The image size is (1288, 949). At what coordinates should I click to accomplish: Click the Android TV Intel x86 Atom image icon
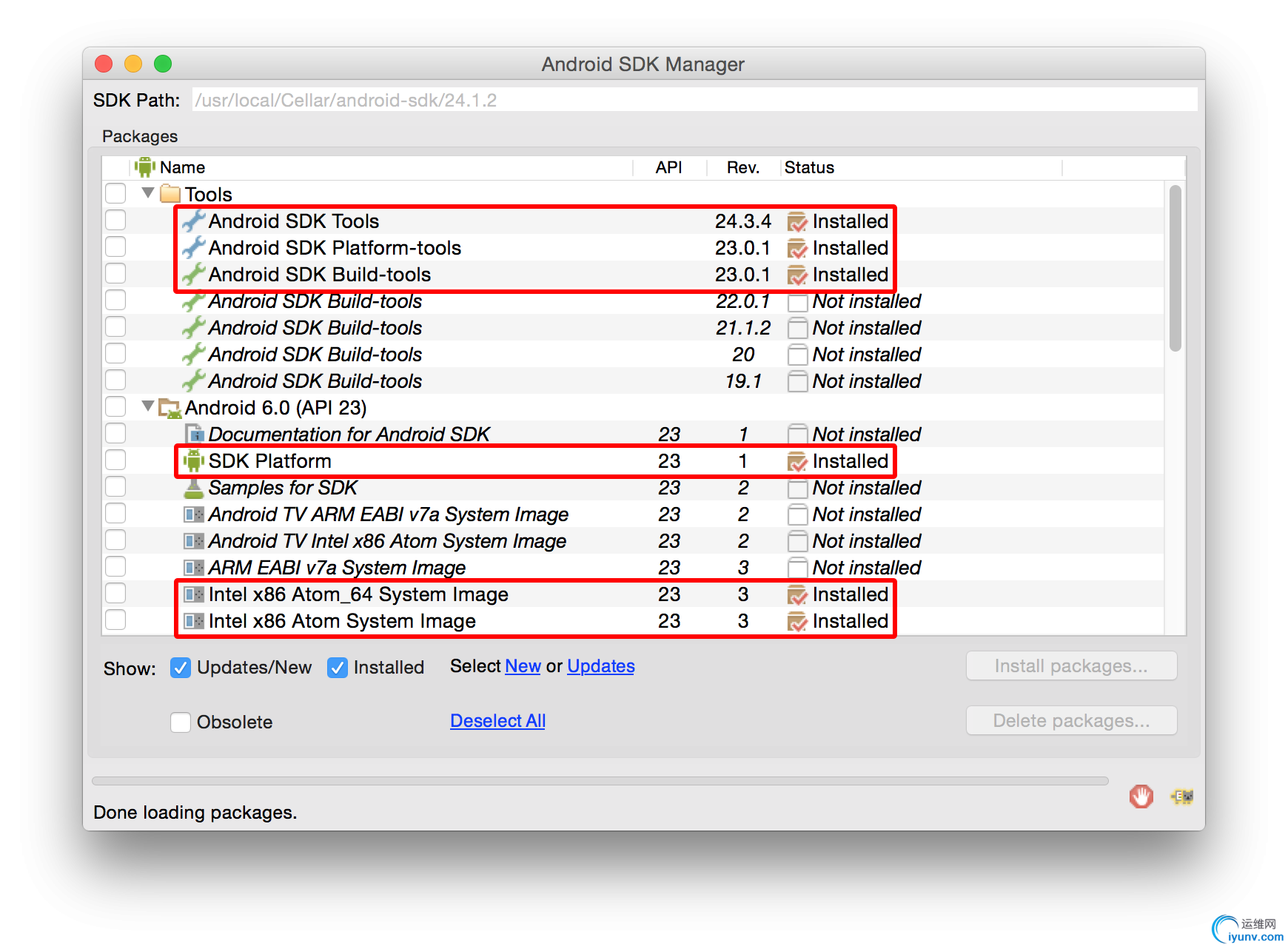(194, 540)
